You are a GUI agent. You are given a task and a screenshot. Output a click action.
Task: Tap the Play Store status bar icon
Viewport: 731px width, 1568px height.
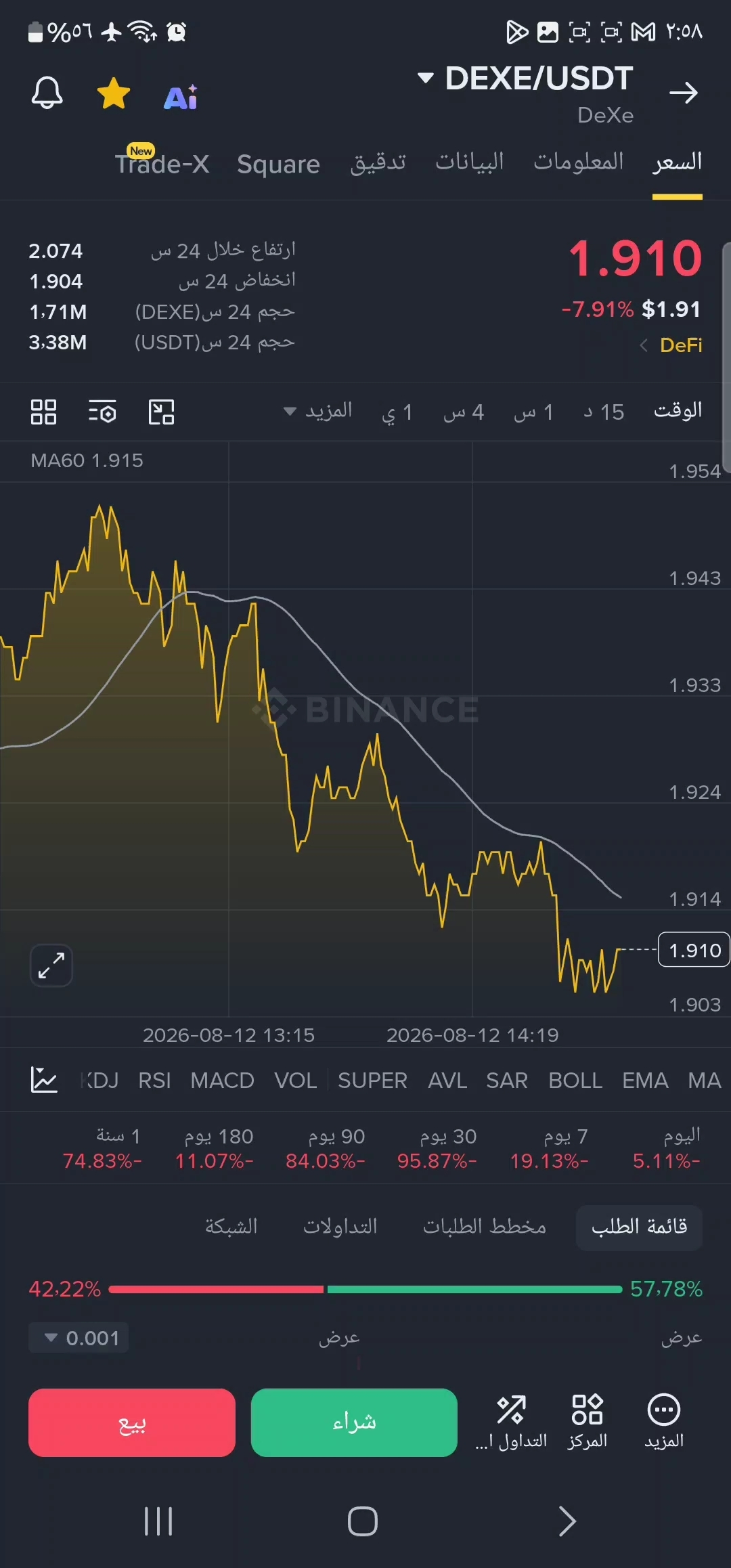(517, 32)
